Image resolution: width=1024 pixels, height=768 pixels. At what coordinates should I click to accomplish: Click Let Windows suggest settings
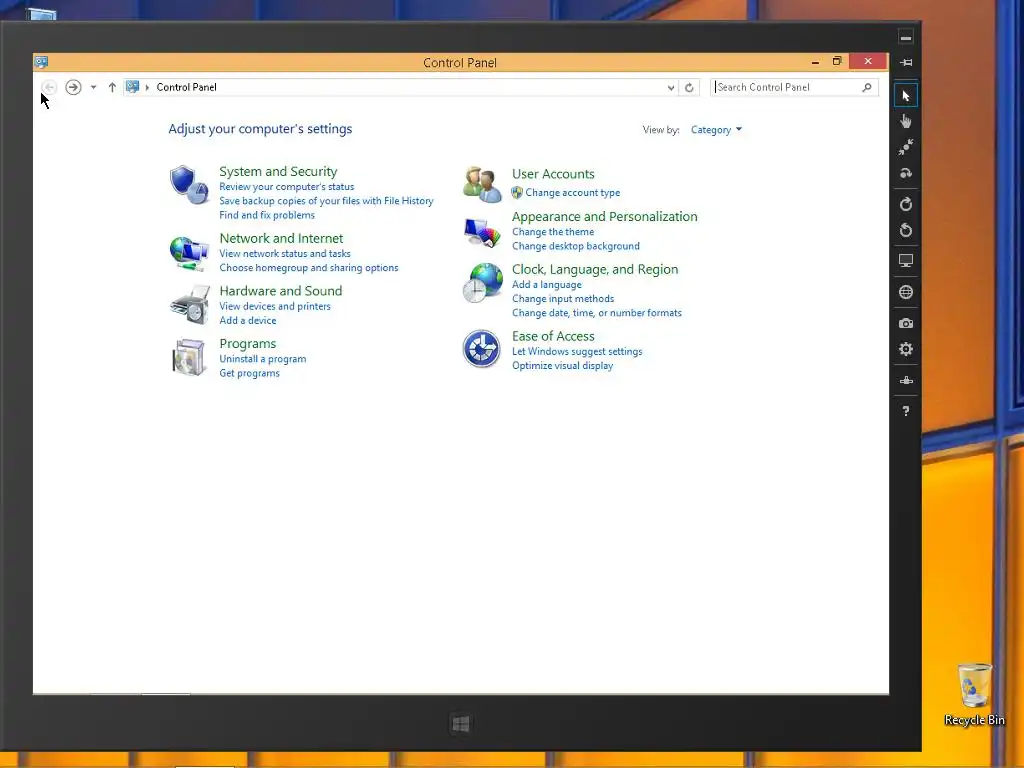tap(577, 351)
